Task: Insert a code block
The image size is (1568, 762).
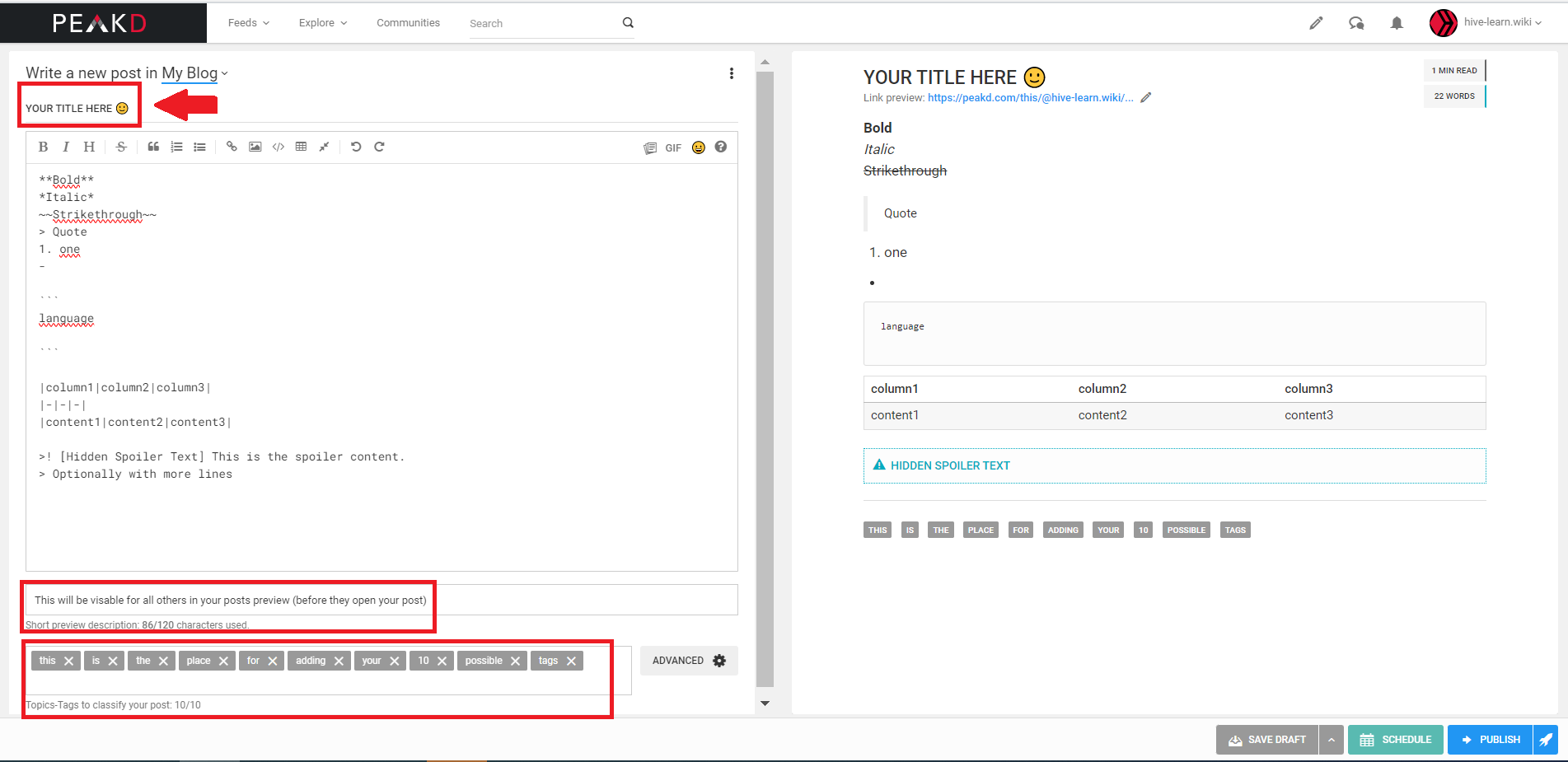Action: coord(278,147)
